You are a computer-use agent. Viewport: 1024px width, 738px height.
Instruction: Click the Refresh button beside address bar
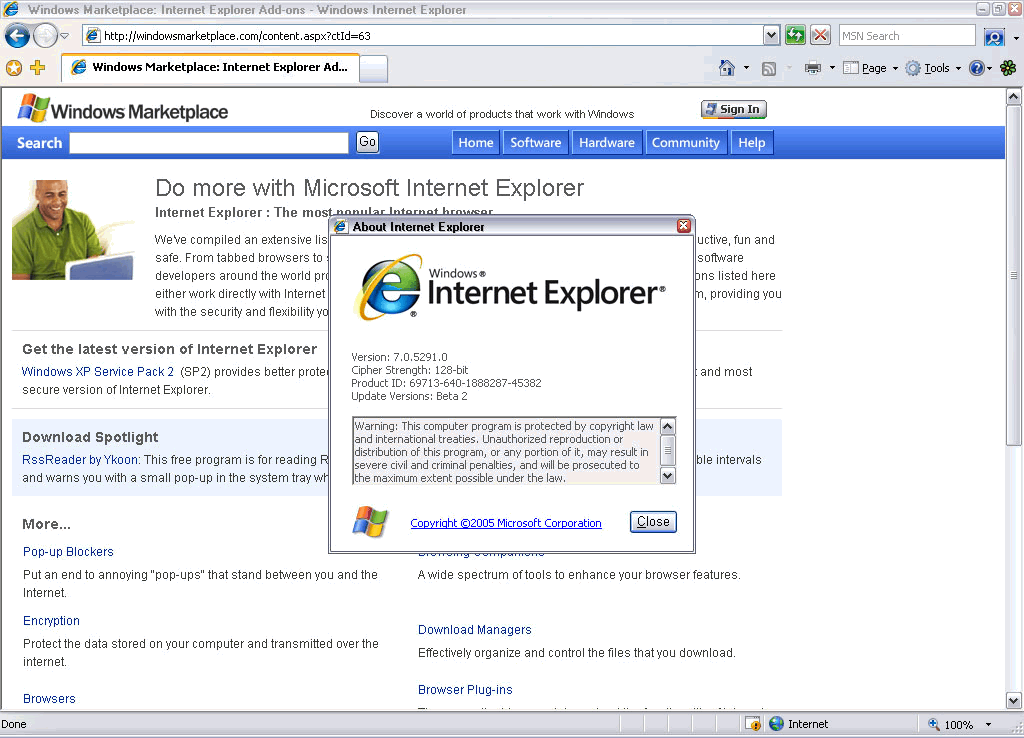tap(795, 35)
